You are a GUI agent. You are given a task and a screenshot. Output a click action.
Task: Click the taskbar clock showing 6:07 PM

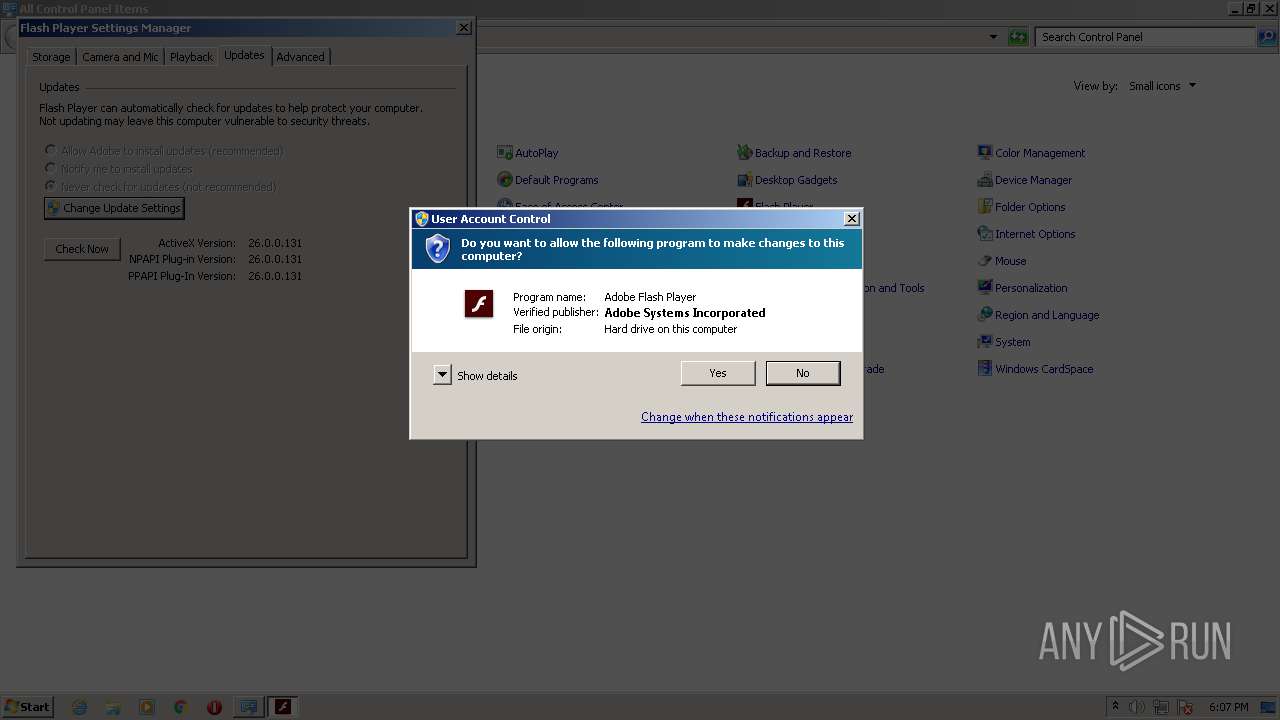1228,707
